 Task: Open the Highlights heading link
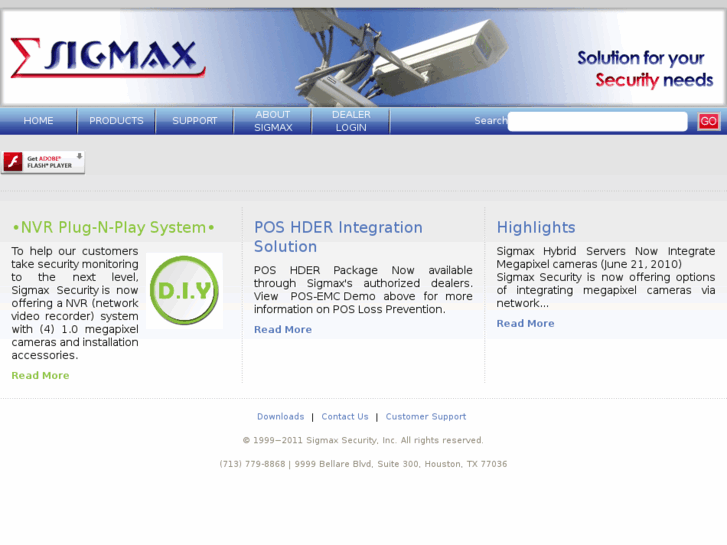(536, 227)
